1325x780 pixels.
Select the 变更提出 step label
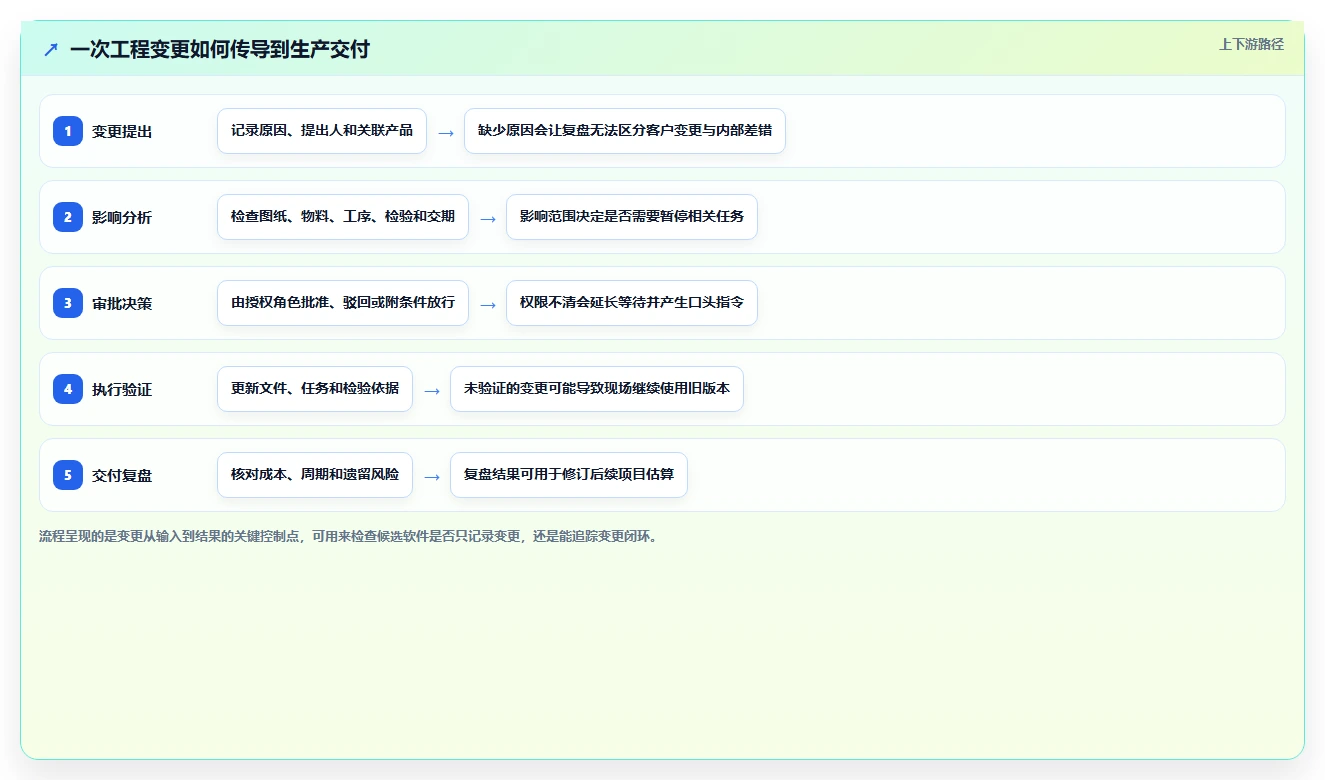(x=122, y=131)
